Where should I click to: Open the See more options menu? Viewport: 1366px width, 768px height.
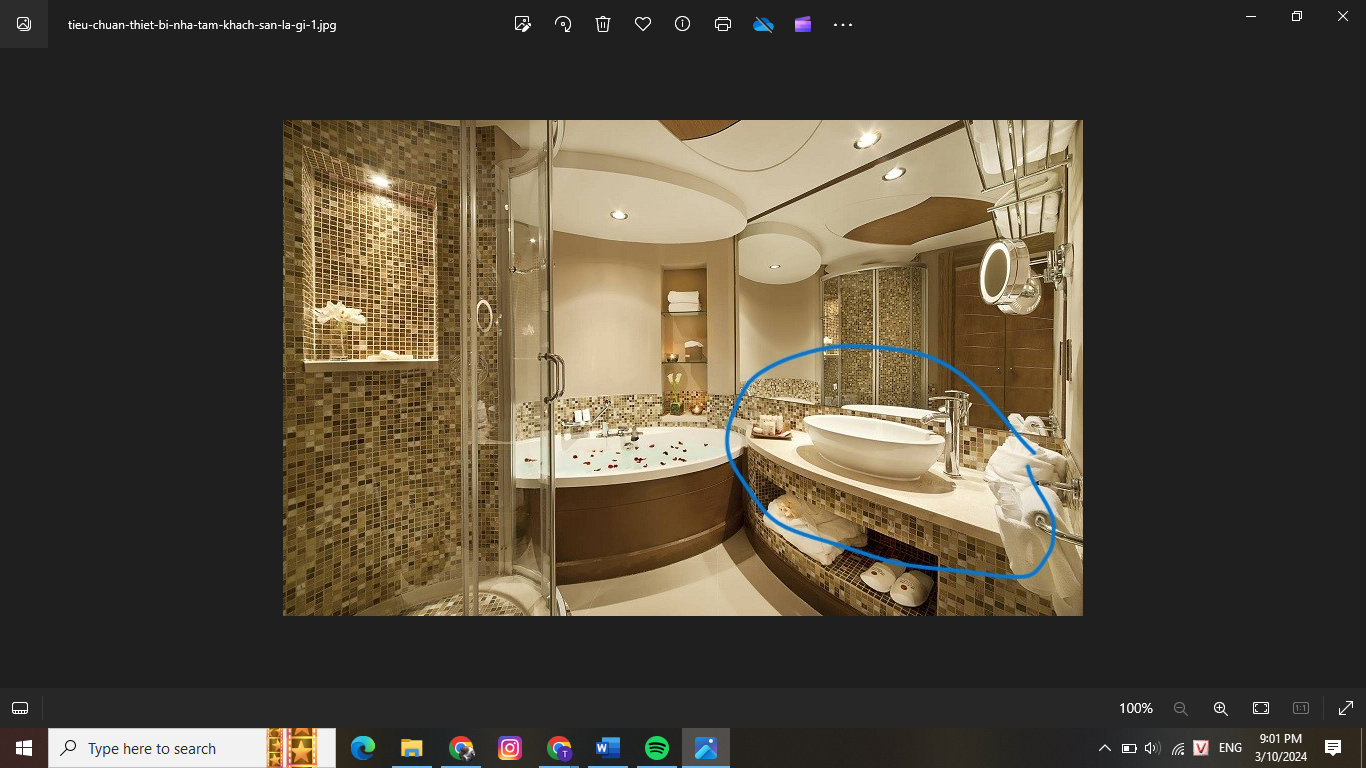(843, 24)
